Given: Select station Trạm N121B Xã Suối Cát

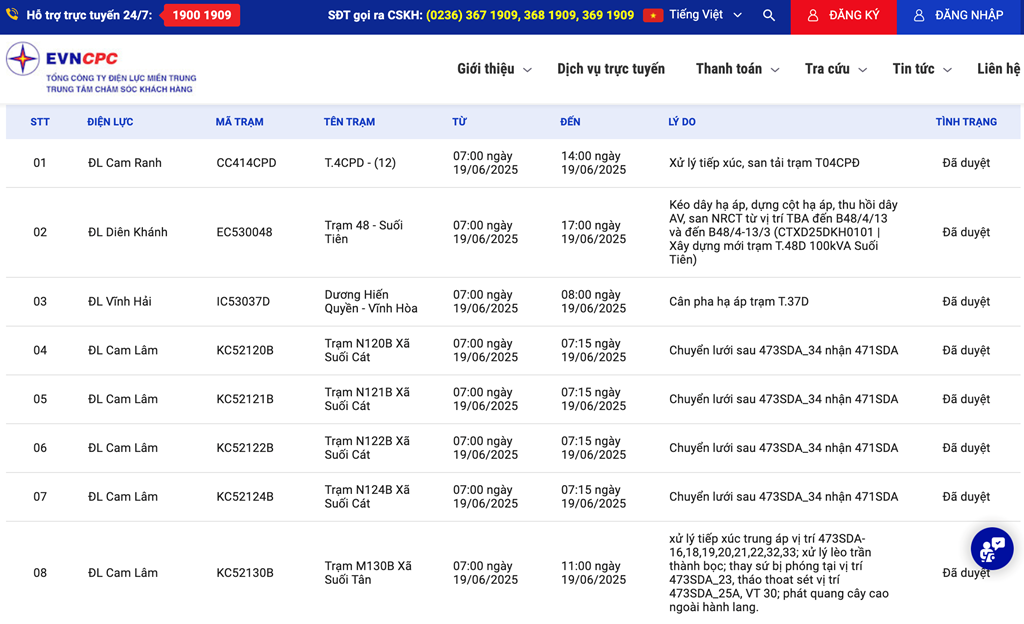Looking at the screenshot, I should (x=367, y=399).
